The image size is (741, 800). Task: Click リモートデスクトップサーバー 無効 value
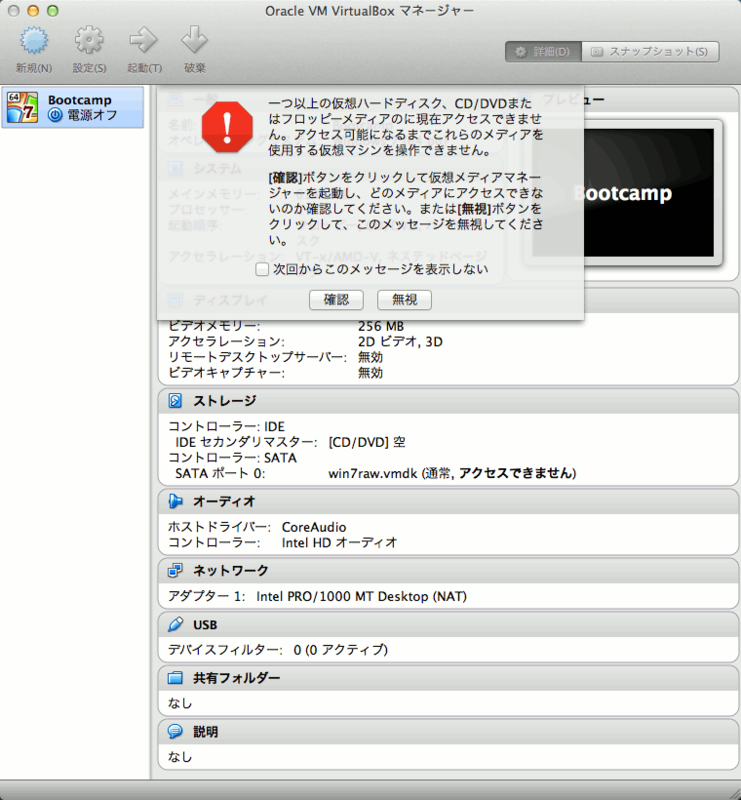tap(370, 357)
